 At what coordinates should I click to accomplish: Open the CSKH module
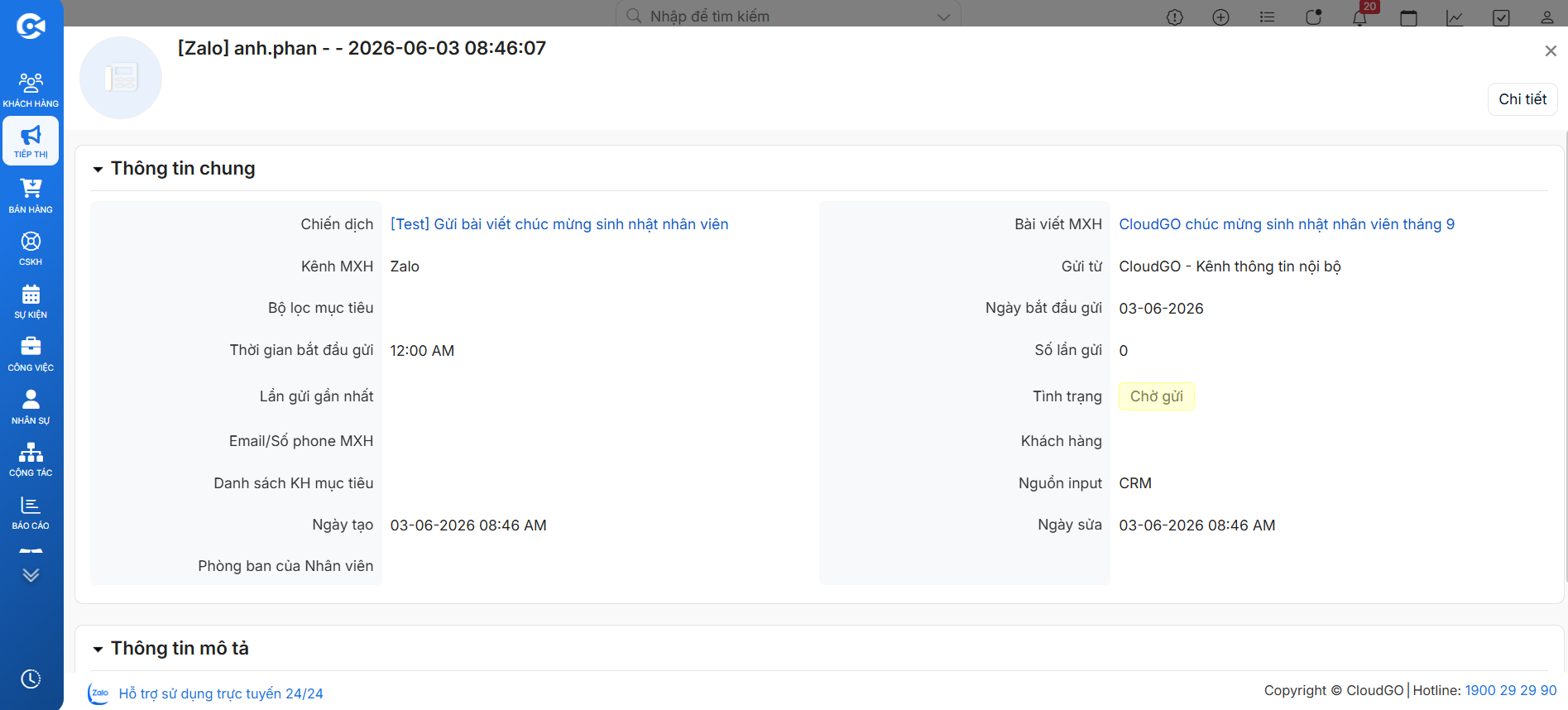tap(31, 248)
